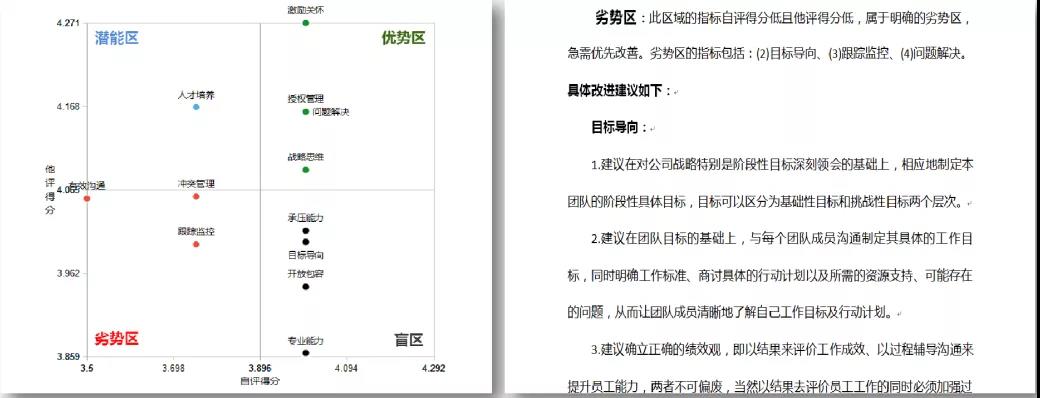1040x398 pixels.
Task: Click the 3.698 x-axis value
Action: point(173,367)
